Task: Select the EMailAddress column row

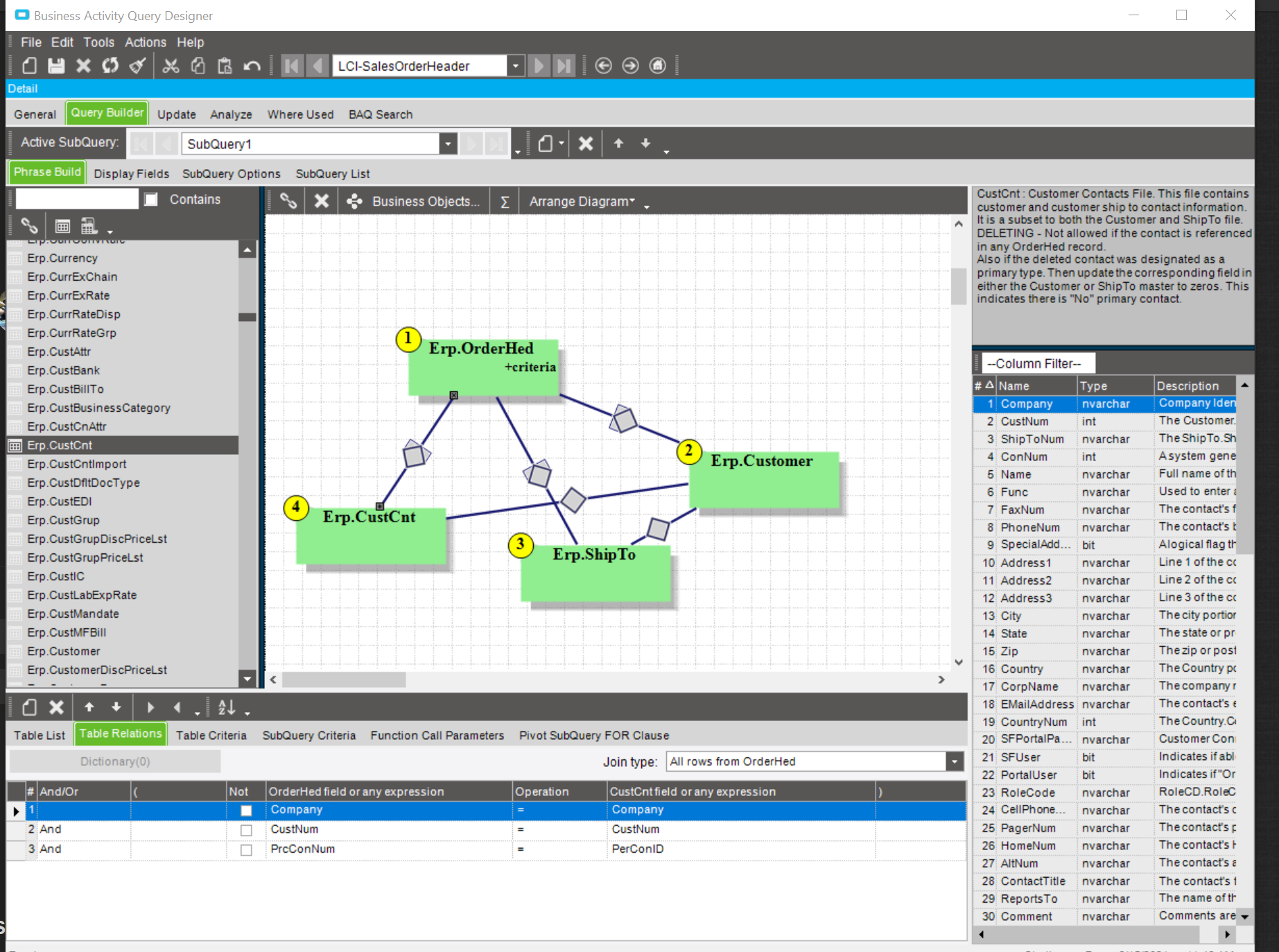Action: pos(1104,704)
